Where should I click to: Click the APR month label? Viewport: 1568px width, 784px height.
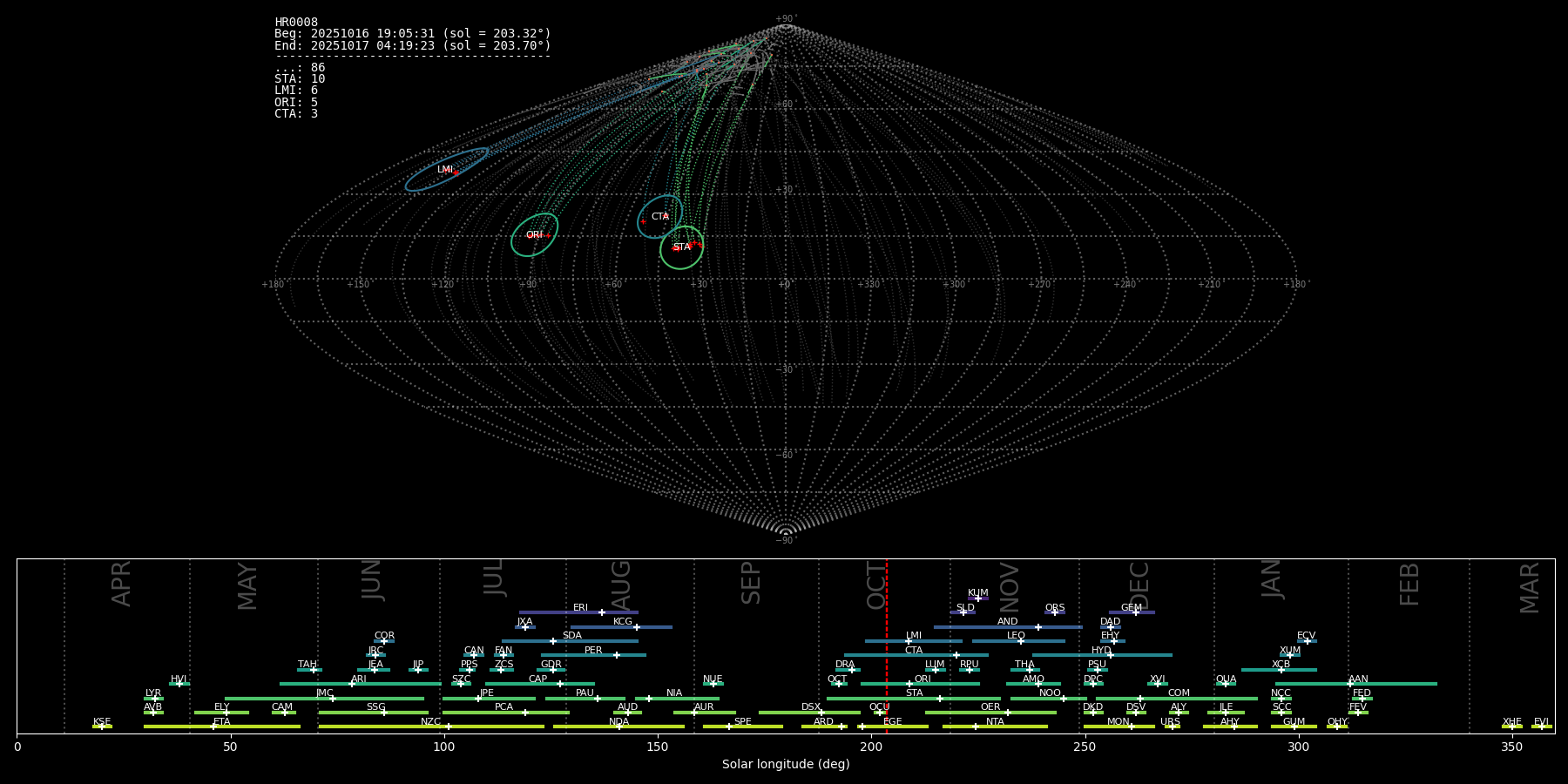[122, 584]
